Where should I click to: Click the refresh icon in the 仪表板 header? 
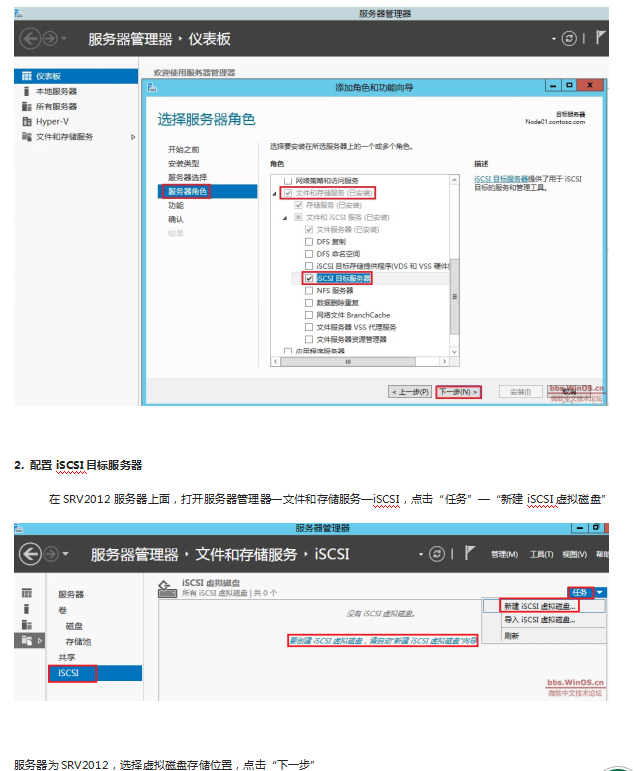(x=569, y=38)
